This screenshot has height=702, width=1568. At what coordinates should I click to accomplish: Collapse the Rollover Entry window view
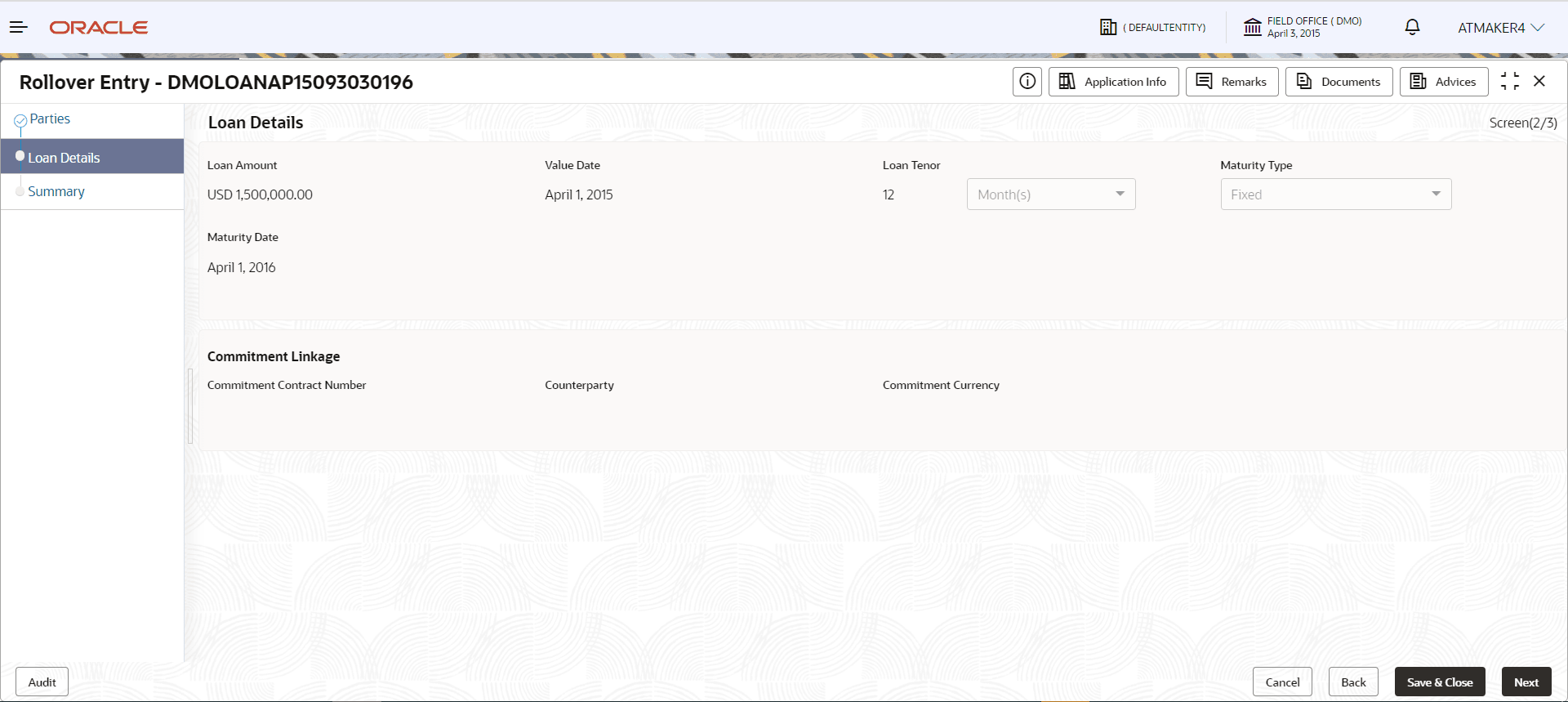(x=1510, y=81)
